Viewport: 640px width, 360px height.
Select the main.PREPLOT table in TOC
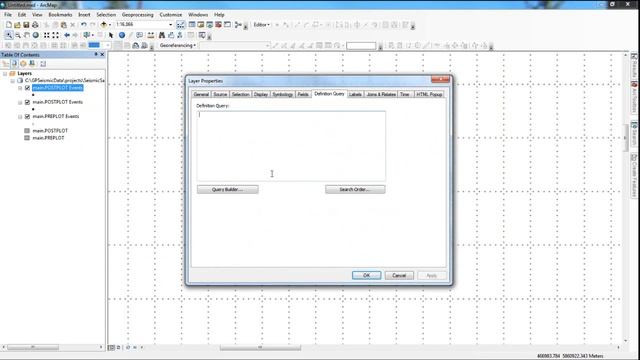coord(48,138)
